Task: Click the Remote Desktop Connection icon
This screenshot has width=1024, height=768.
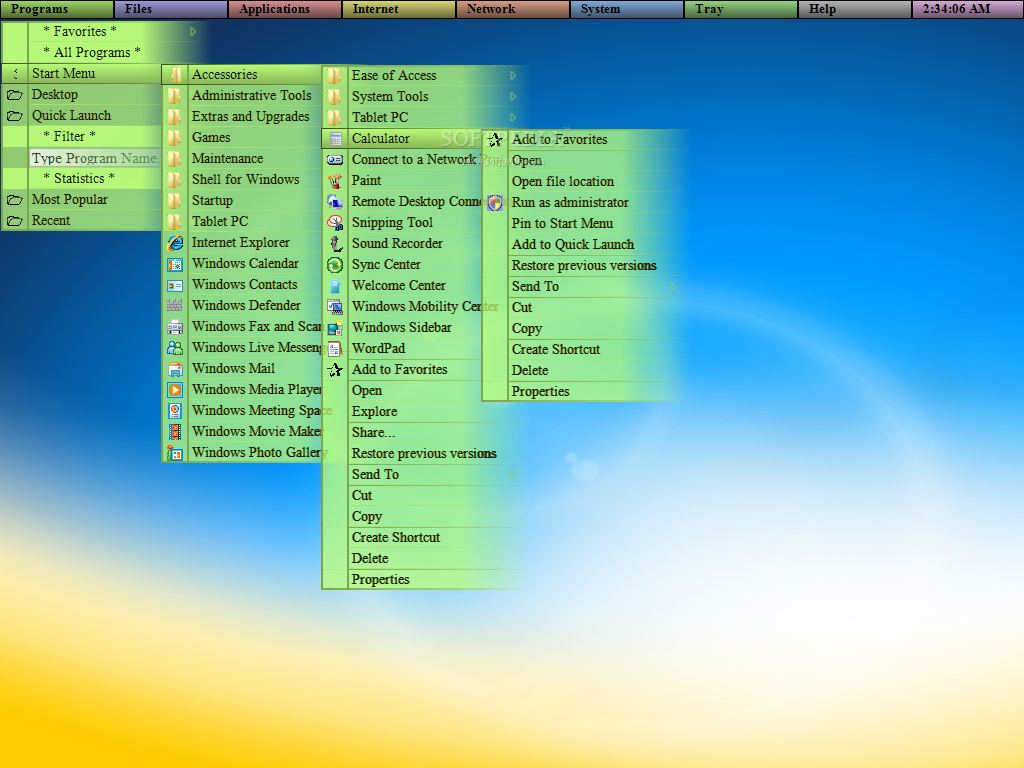Action: pyautogui.click(x=336, y=202)
